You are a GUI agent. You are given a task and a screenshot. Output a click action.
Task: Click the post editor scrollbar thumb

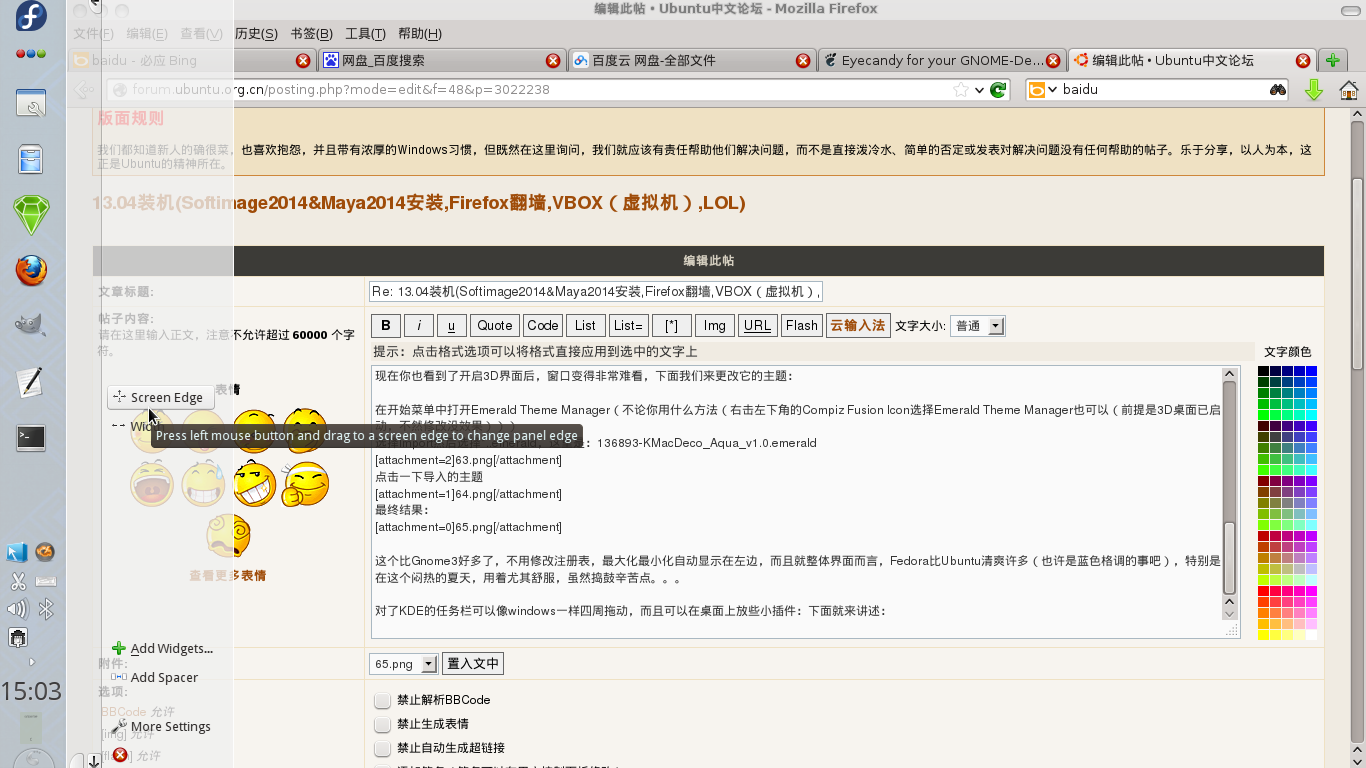click(x=1230, y=556)
